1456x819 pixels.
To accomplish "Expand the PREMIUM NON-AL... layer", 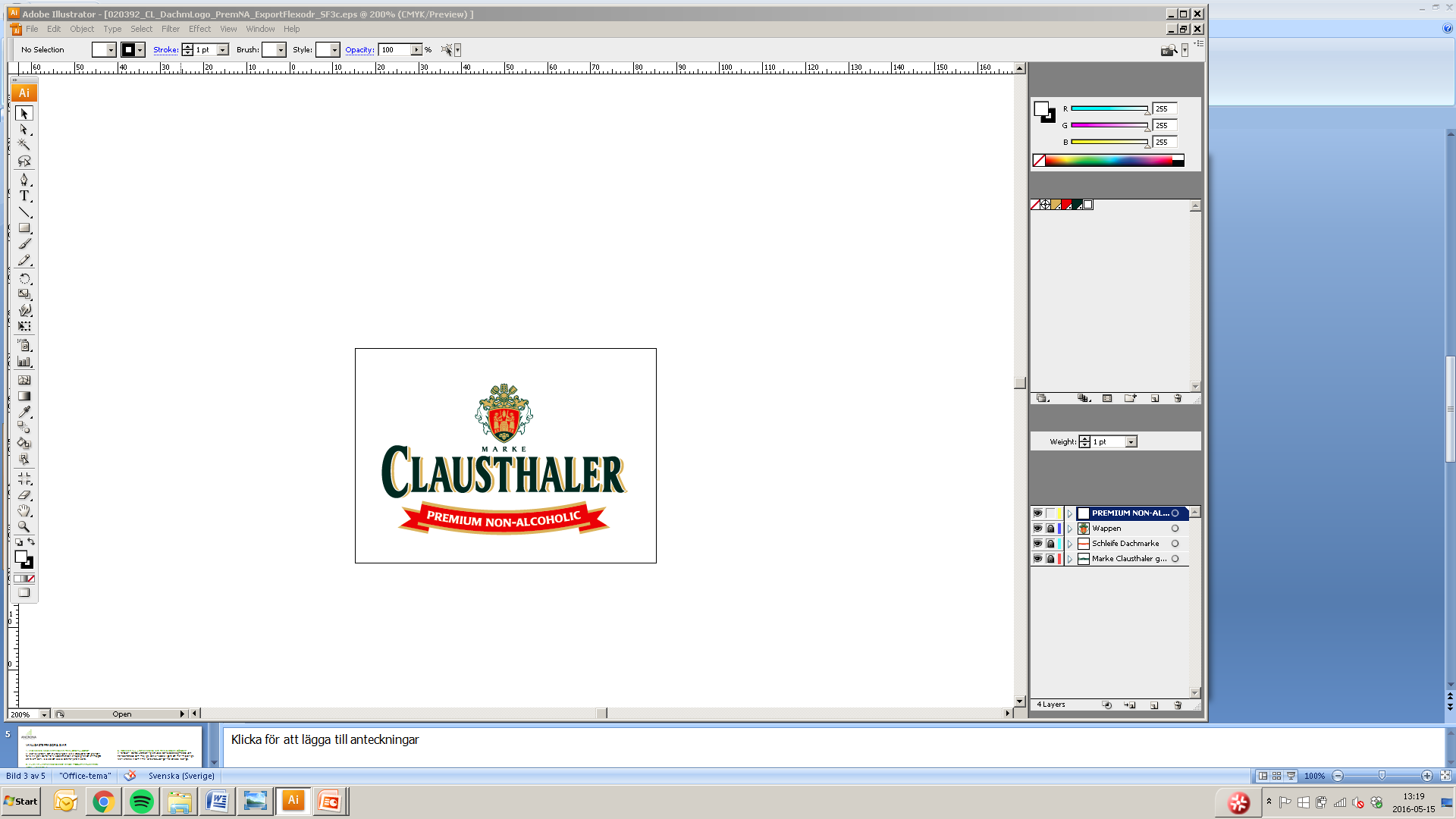I will [1070, 513].
